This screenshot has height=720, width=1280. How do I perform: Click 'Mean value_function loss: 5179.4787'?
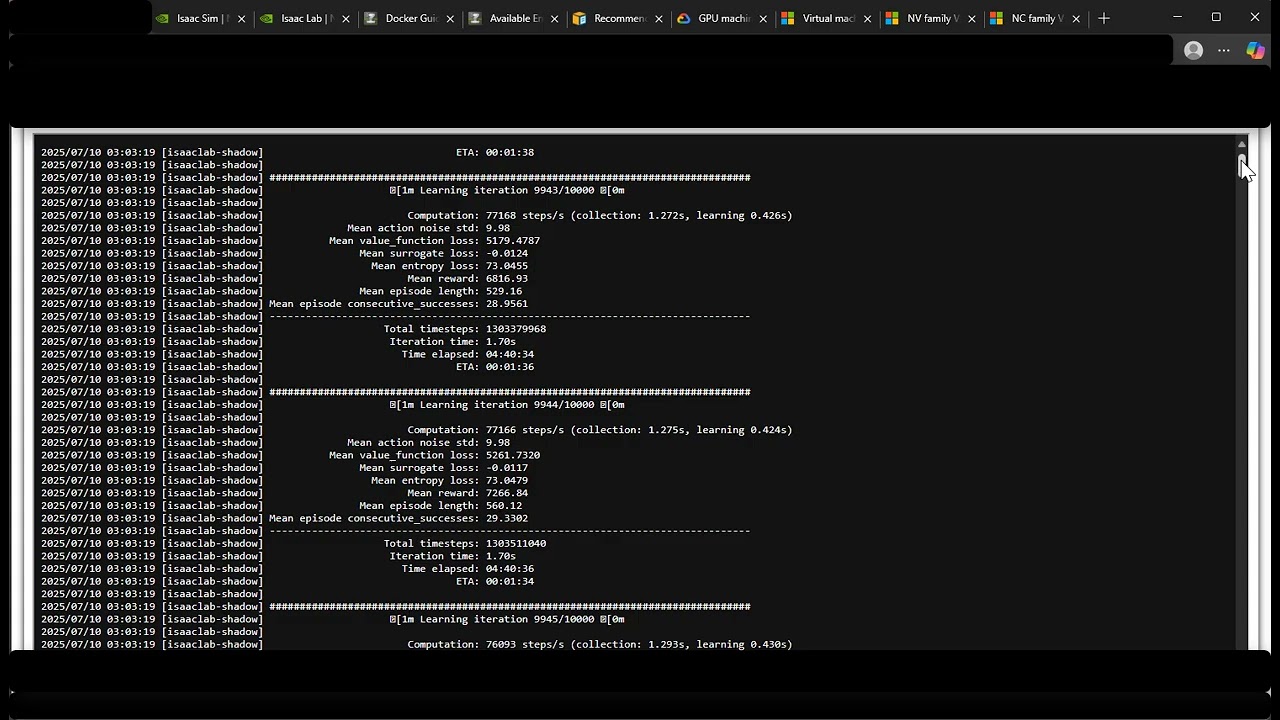tap(435, 241)
